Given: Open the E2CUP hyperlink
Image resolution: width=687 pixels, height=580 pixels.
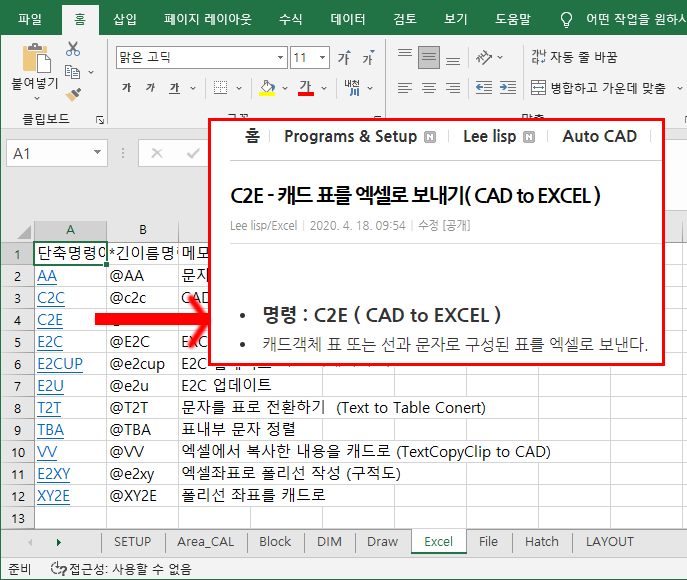Looking at the screenshot, I should tap(60, 364).
